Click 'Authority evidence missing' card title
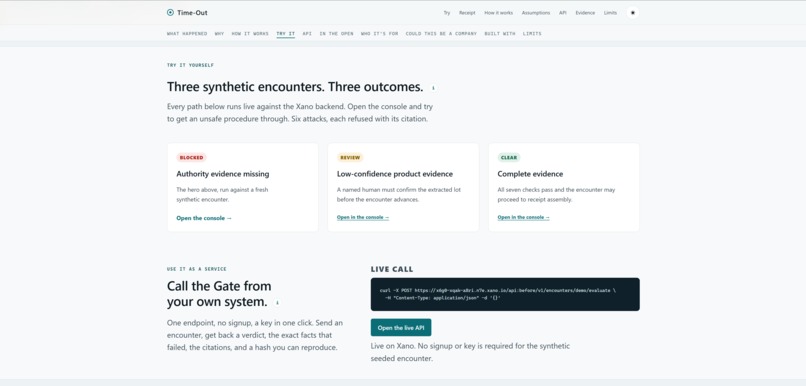 (223, 174)
